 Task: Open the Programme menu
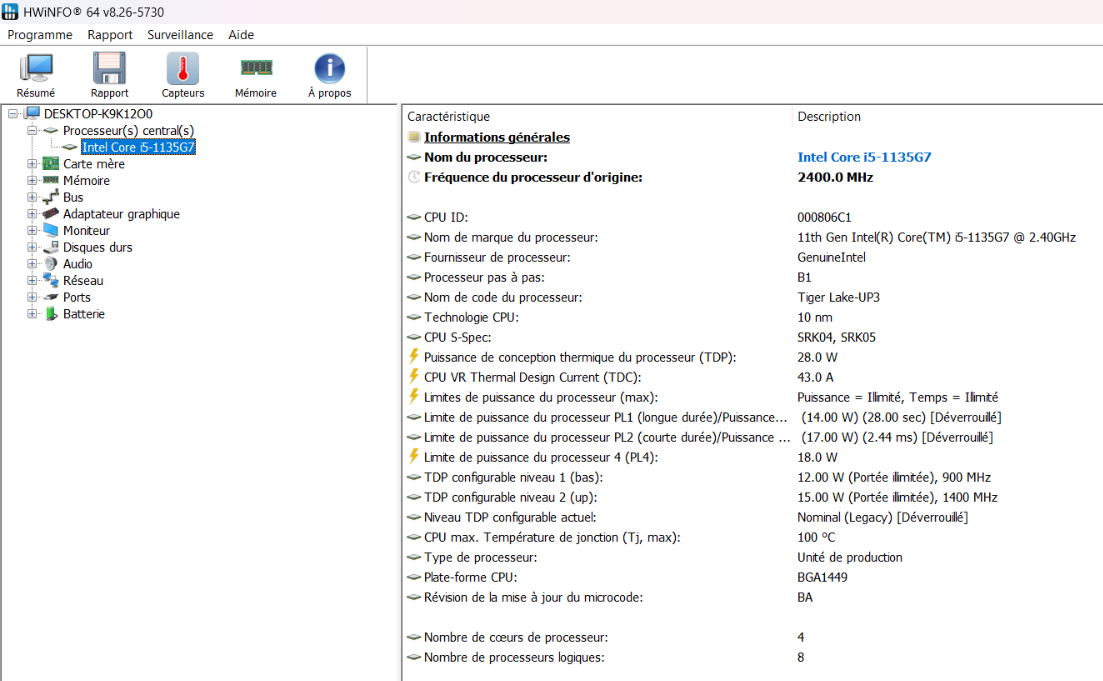click(40, 34)
